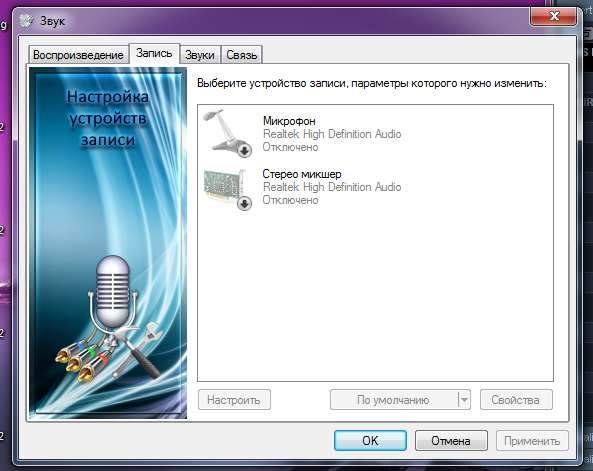Switch to the Воспроизведение tab
Image resolution: width=593 pixels, height=471 pixels.
point(78,55)
